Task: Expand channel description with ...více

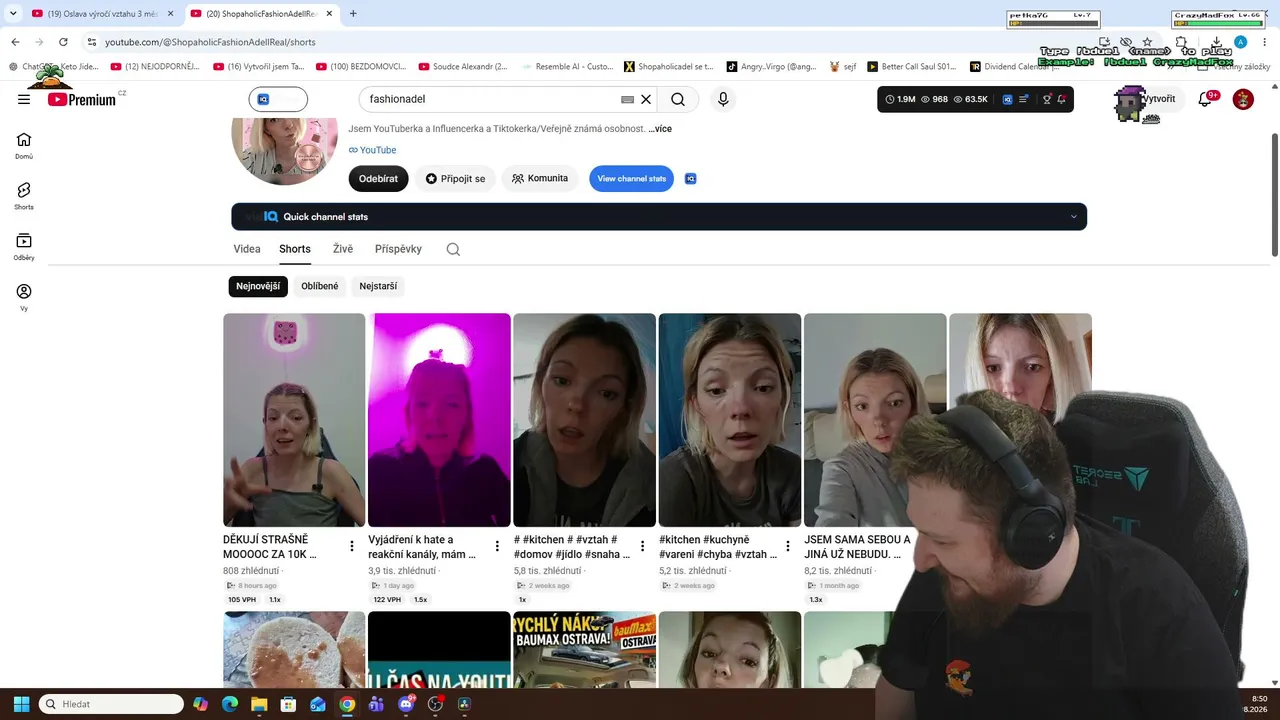Action: point(660,129)
